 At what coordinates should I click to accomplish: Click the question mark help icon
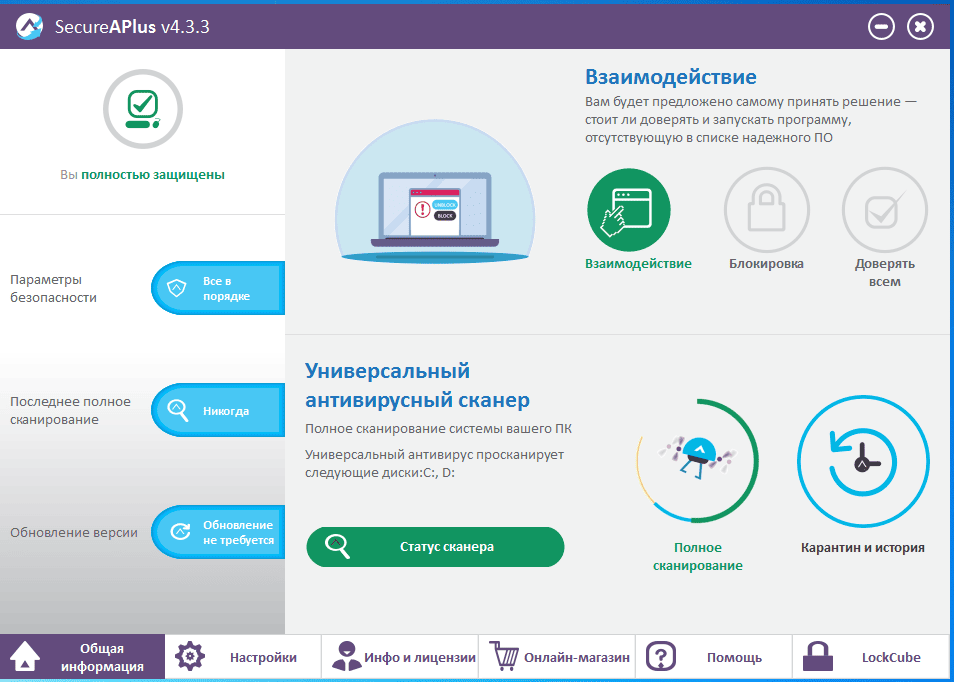click(661, 656)
